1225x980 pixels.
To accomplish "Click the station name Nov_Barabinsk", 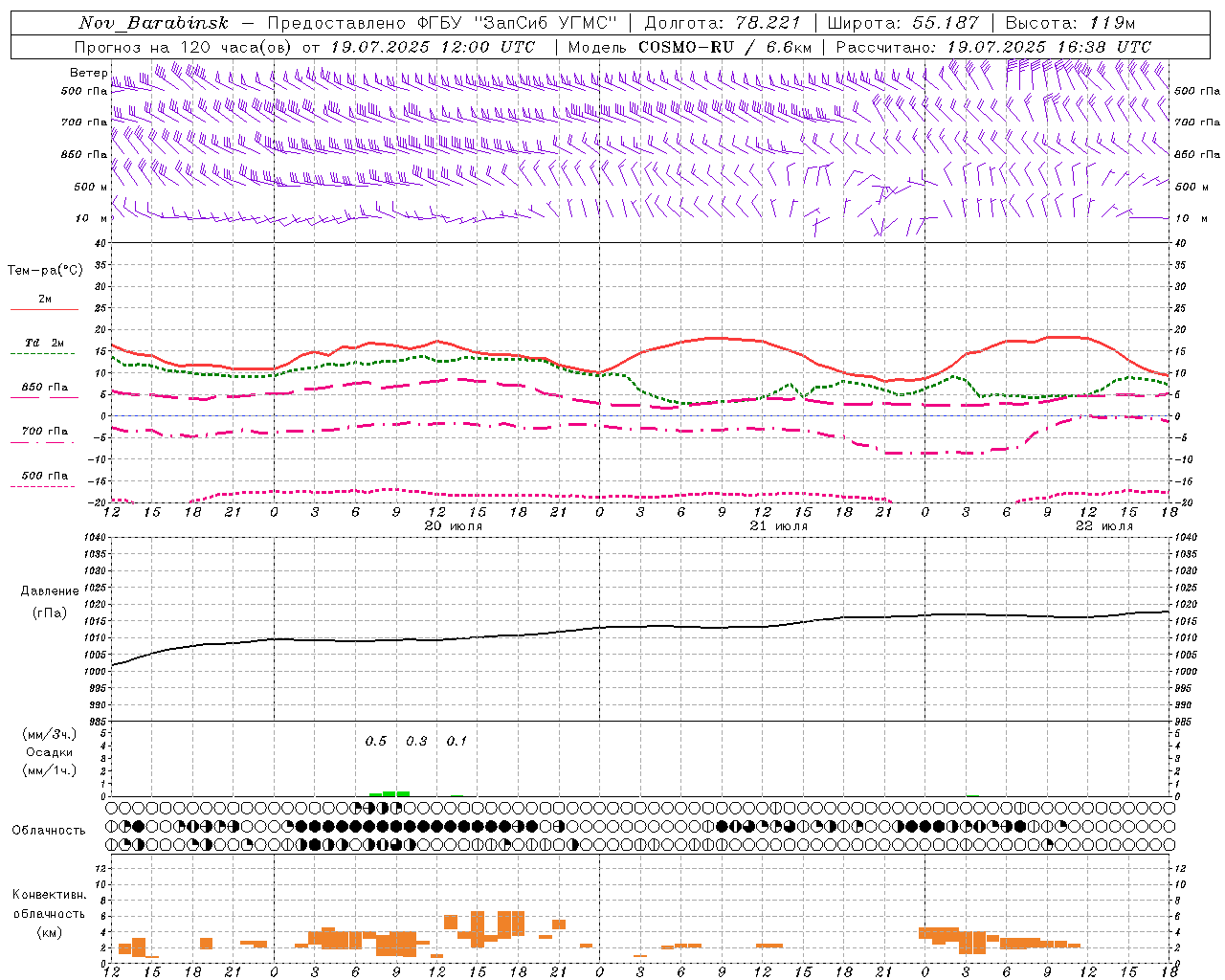I will point(154,23).
